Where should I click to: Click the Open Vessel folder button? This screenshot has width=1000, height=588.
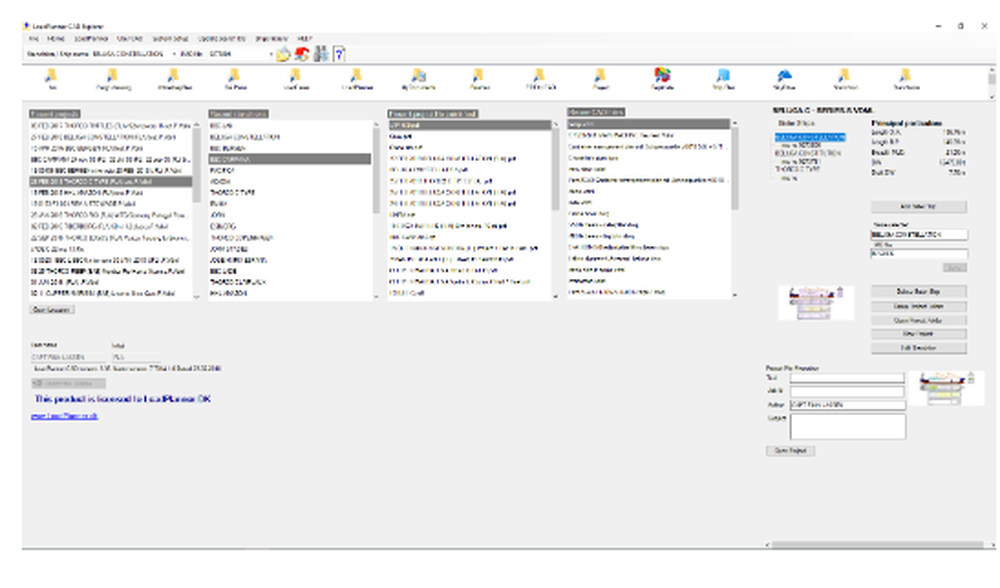coord(918,320)
